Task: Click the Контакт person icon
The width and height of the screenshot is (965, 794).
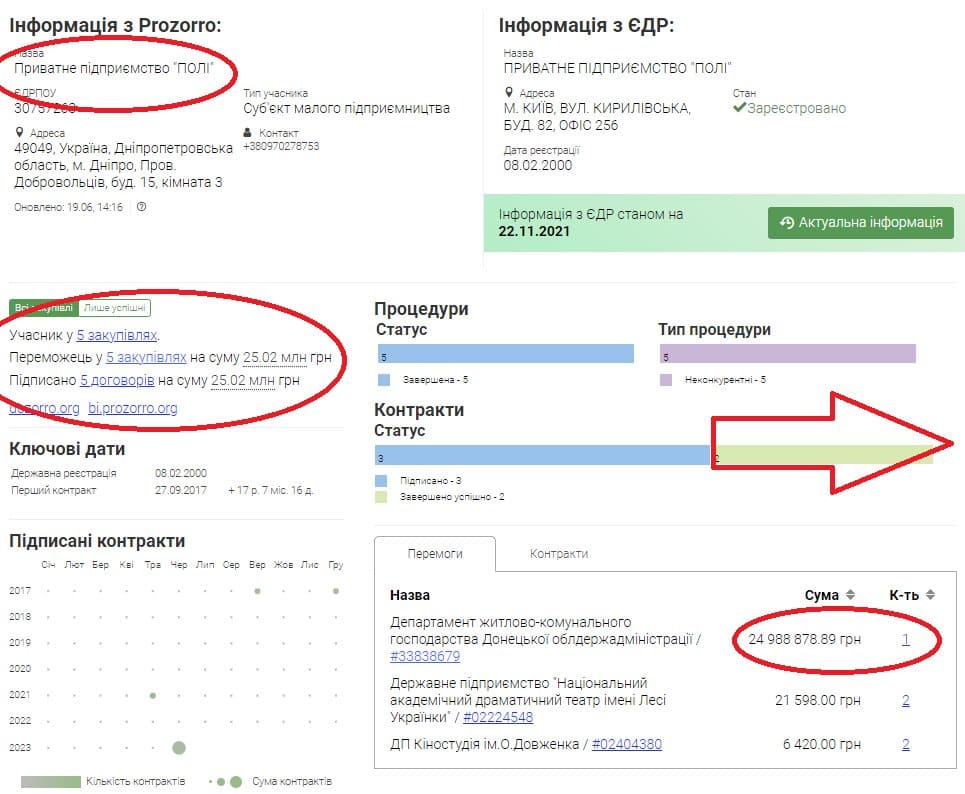Action: click(x=248, y=133)
